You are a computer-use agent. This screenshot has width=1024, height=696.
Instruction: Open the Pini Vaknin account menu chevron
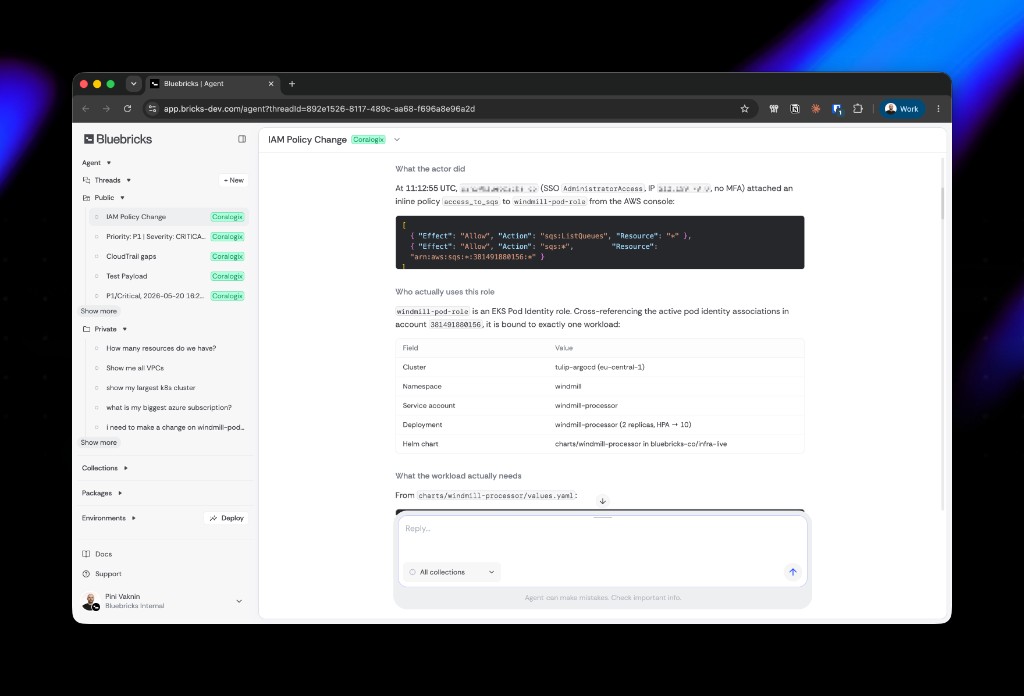239,601
